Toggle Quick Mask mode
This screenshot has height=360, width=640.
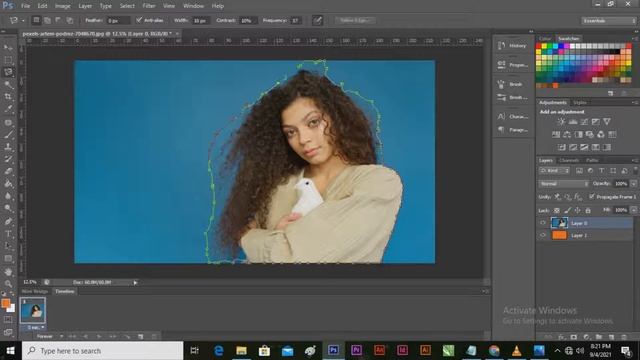(x=8, y=319)
